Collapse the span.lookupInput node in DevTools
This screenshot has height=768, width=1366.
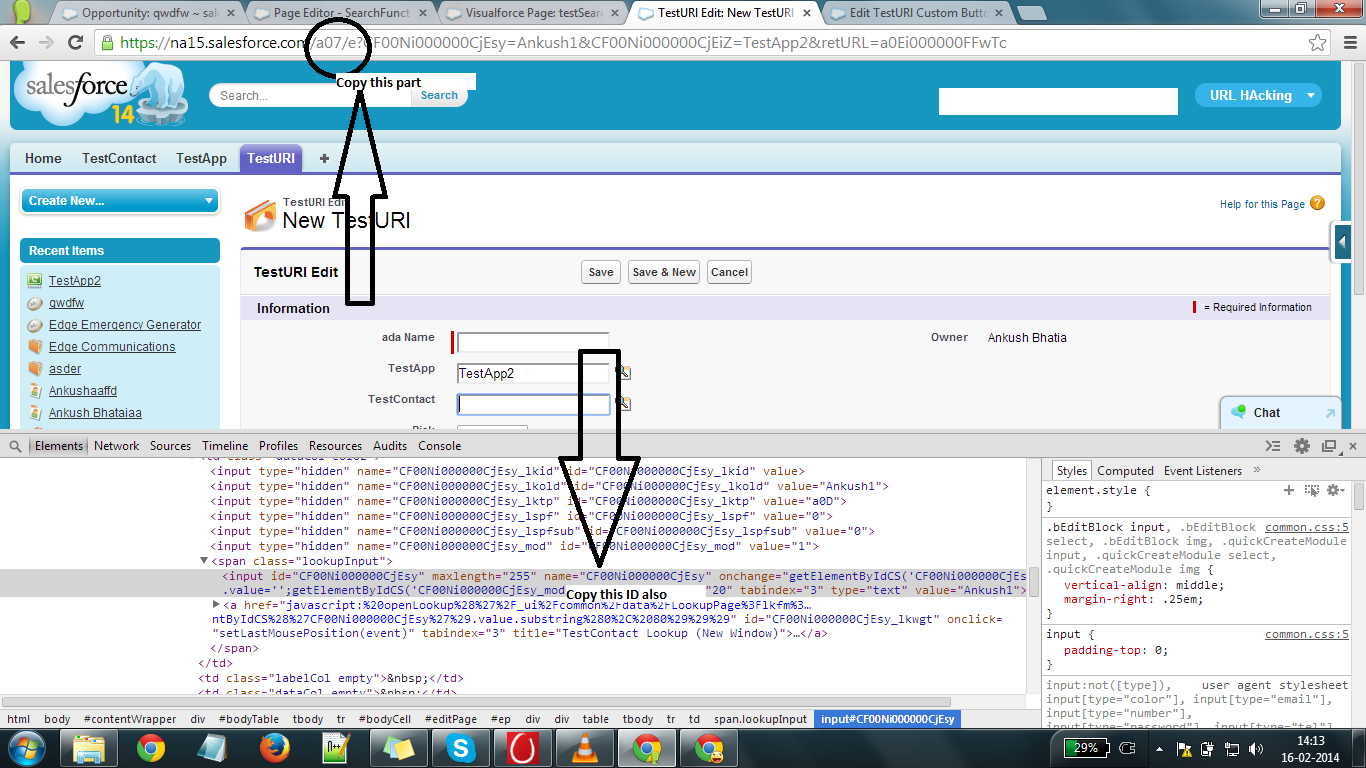(204, 561)
